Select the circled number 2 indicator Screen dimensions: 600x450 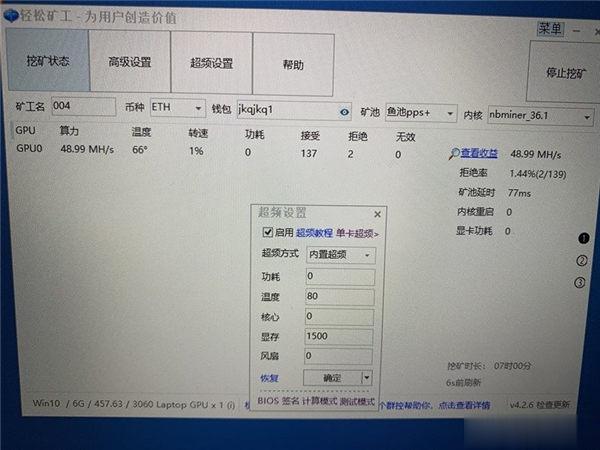[x=582, y=261]
